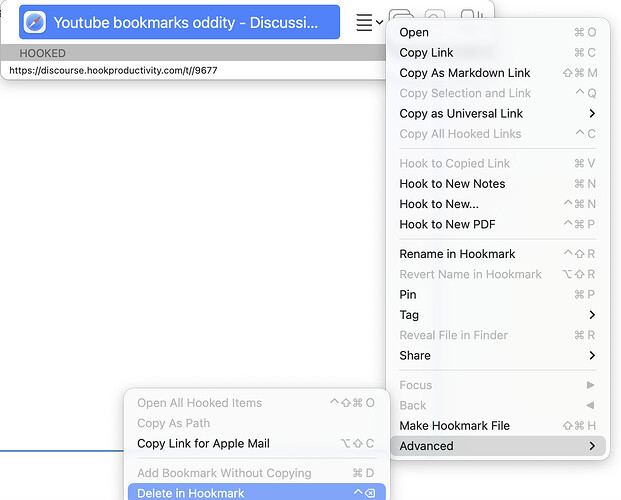Pin the current item via Pin
621x500 pixels.
[408, 295]
